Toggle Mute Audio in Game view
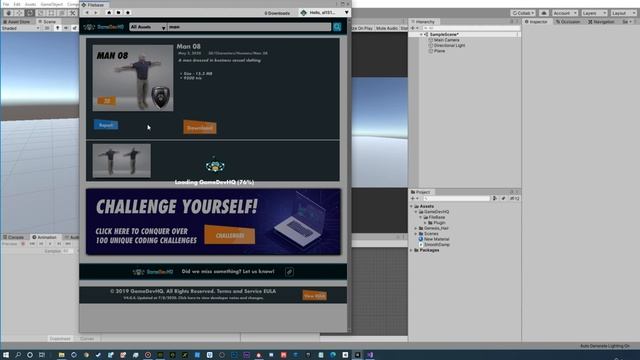The image size is (640, 360). point(387,28)
